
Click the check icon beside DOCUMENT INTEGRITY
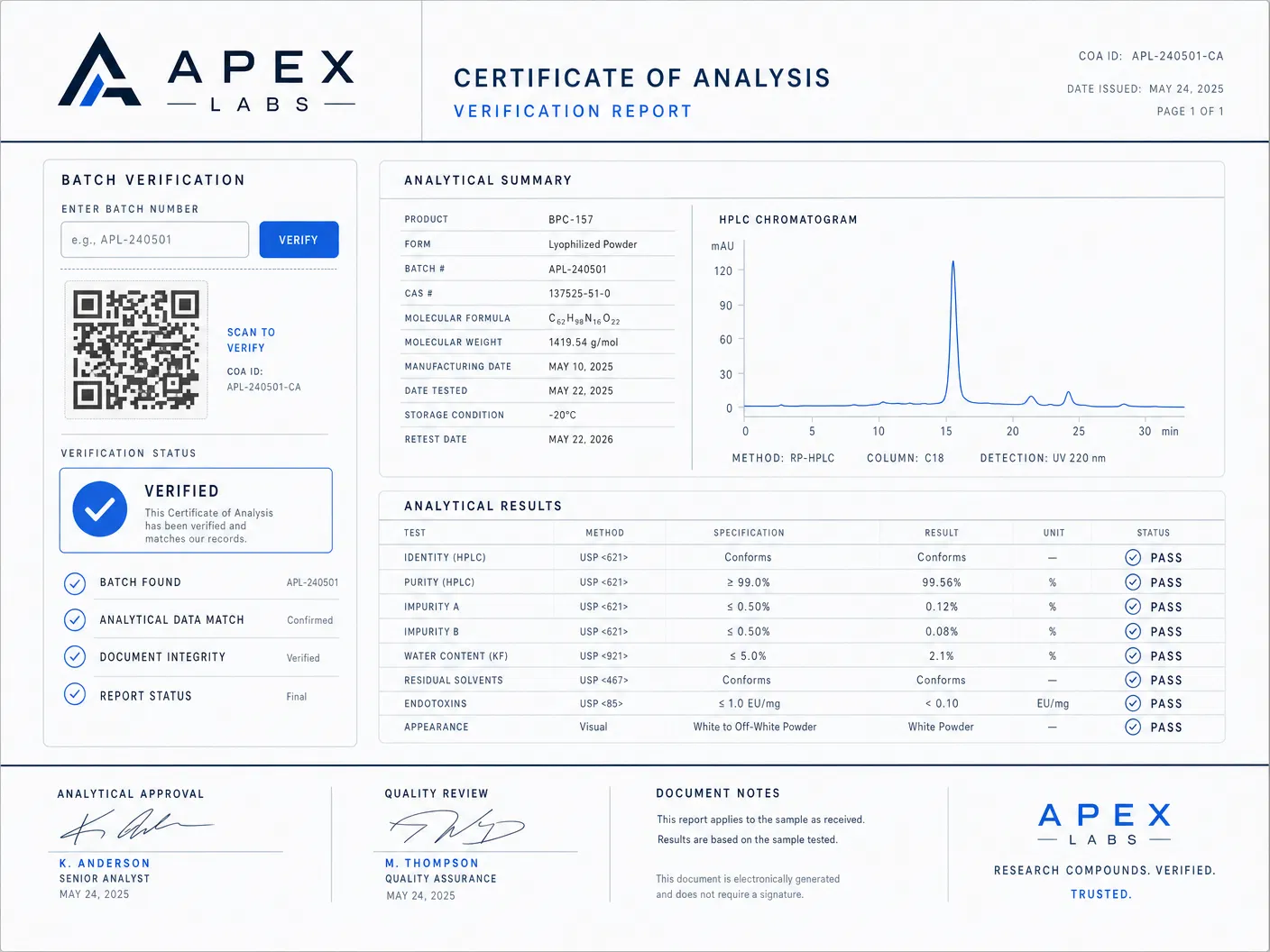75,657
